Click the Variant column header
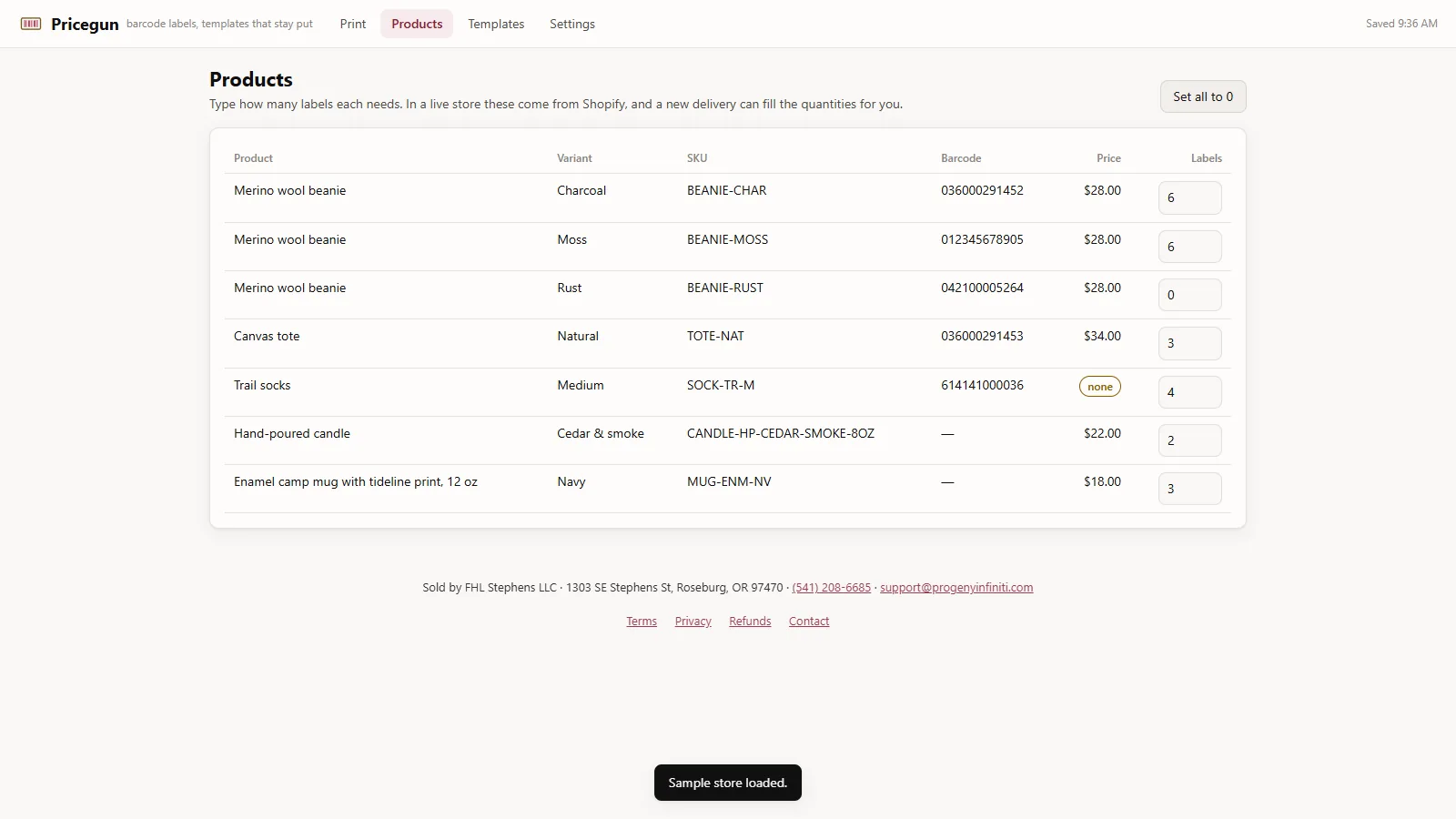1456x819 pixels. point(574,158)
